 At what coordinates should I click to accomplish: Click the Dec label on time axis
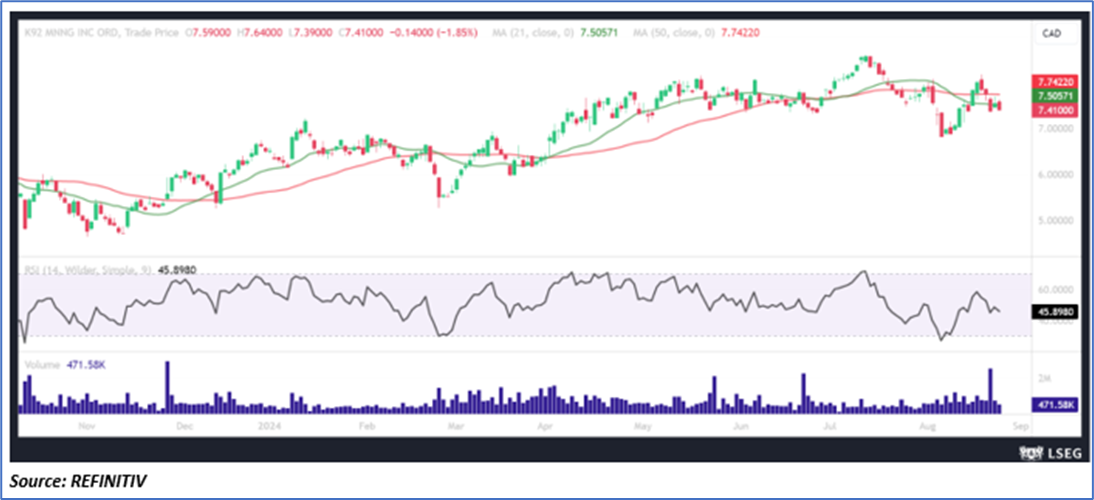coord(183,424)
